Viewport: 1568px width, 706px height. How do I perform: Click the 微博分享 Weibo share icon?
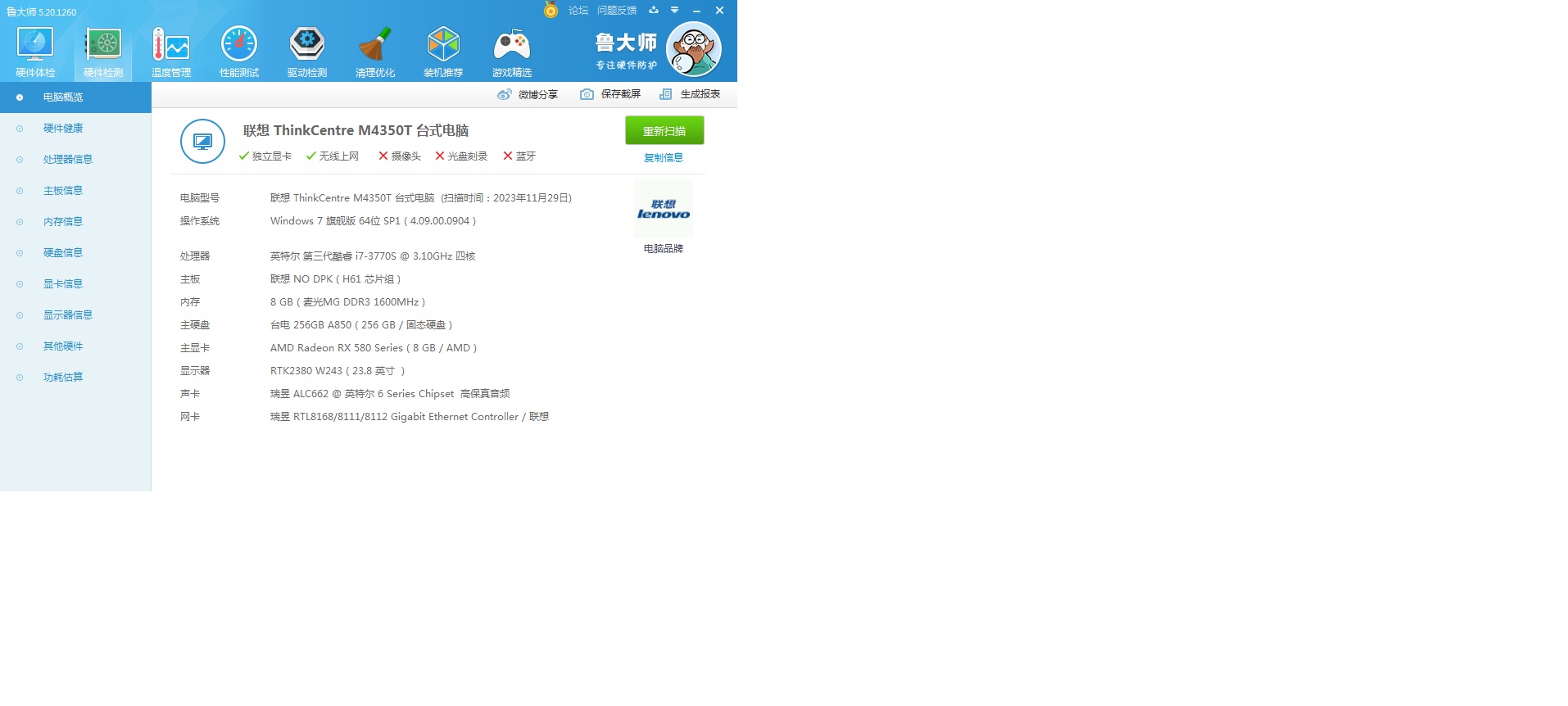(505, 94)
